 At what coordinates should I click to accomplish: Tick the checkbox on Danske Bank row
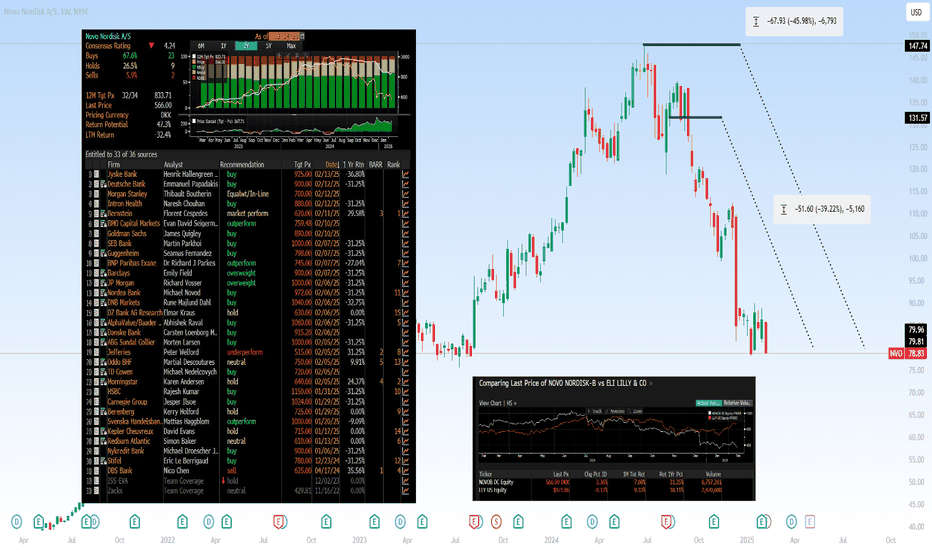96,332
